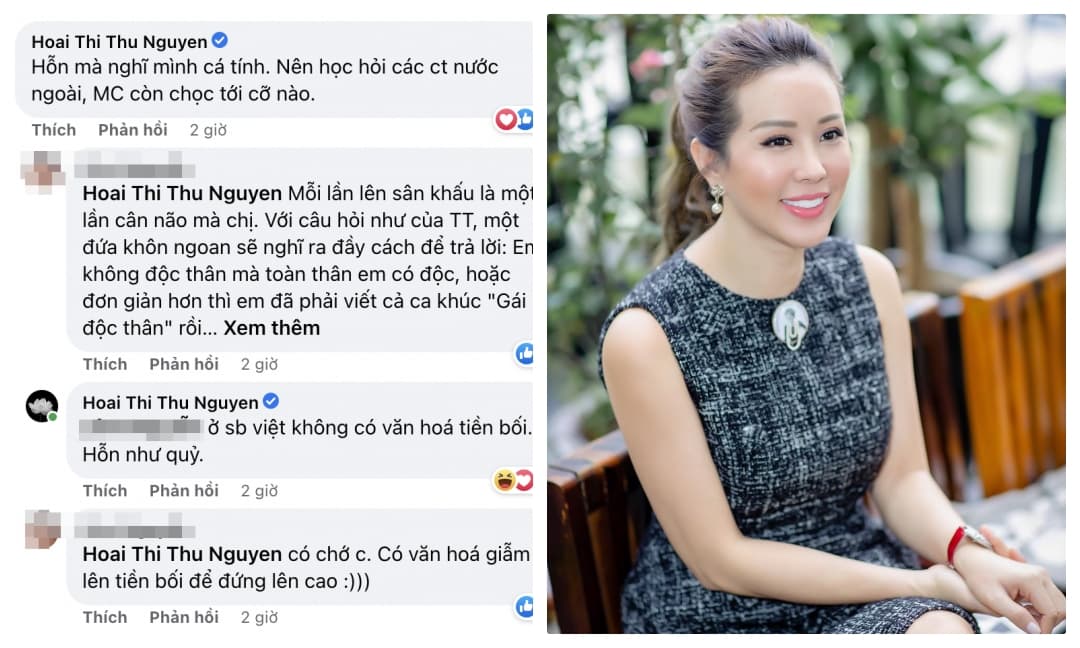Click the like reaction on the last comment

524,607
